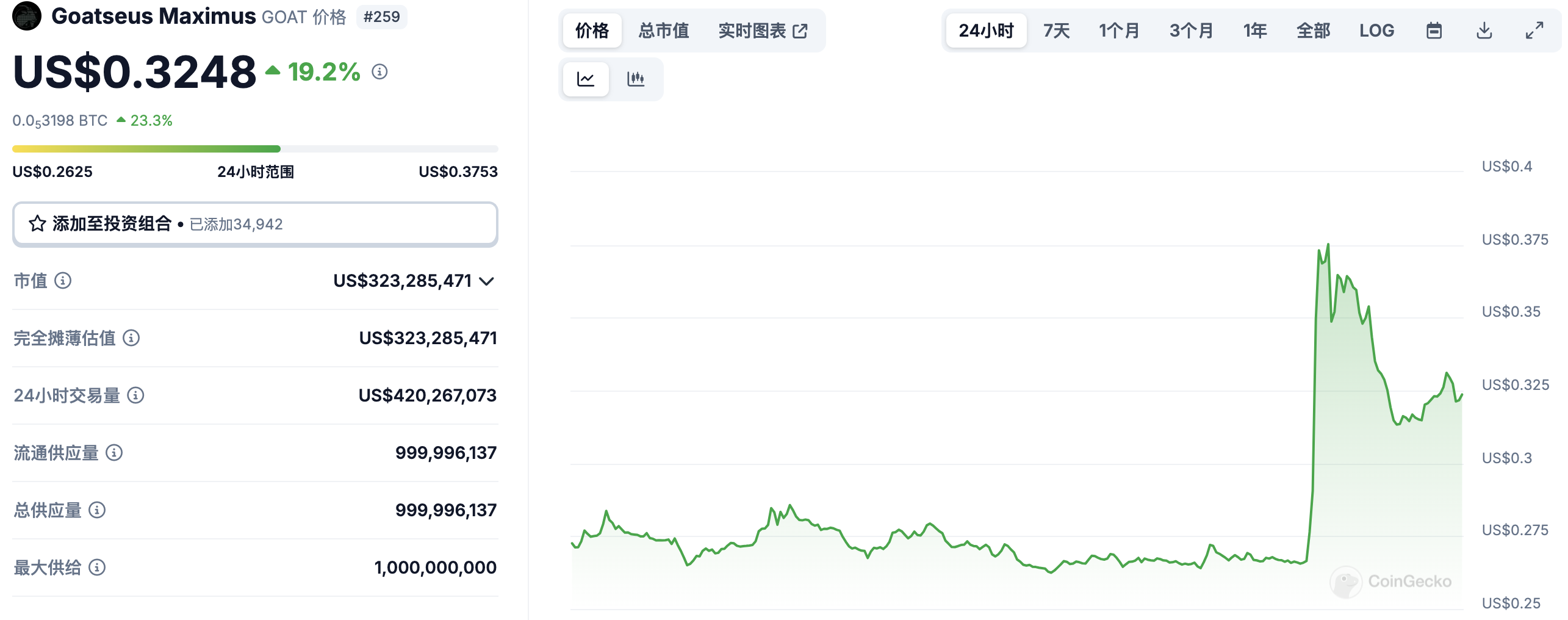Select the 1个月 time range
The height and width of the screenshot is (620, 1568).
click(x=1119, y=31)
